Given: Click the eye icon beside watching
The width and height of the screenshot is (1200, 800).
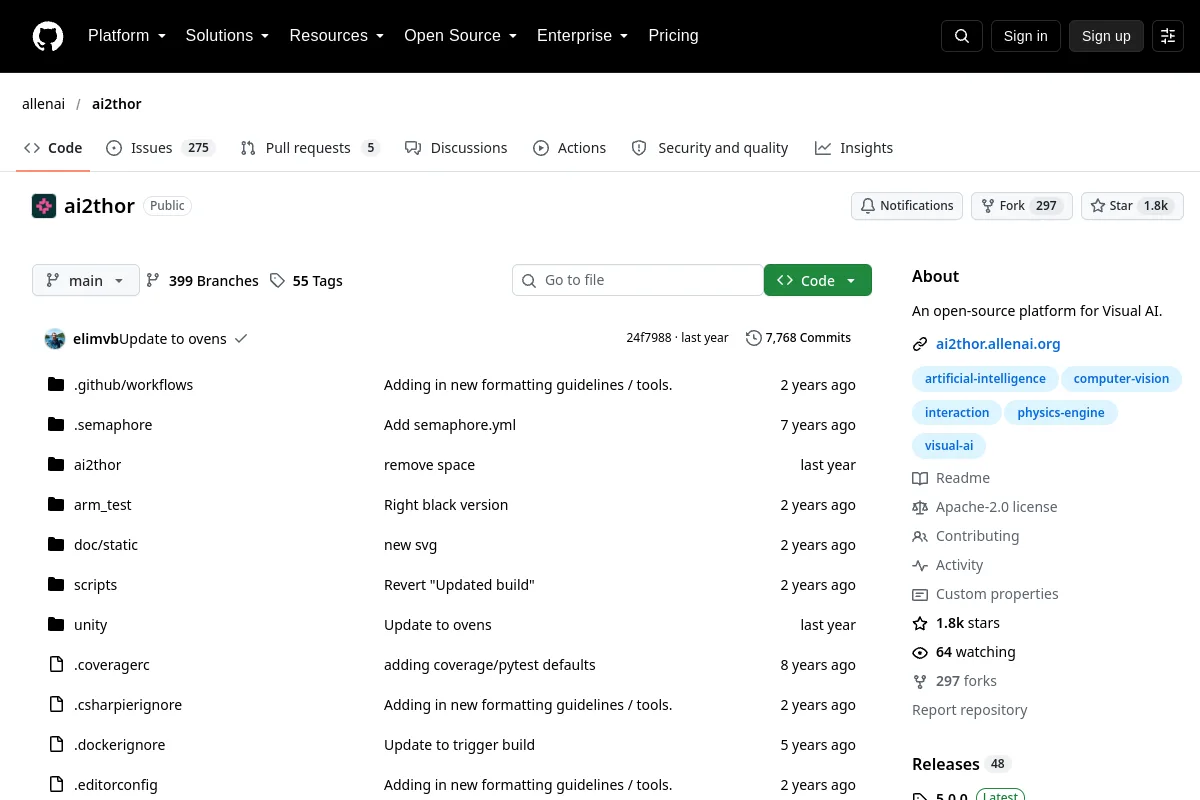Looking at the screenshot, I should coord(920,652).
